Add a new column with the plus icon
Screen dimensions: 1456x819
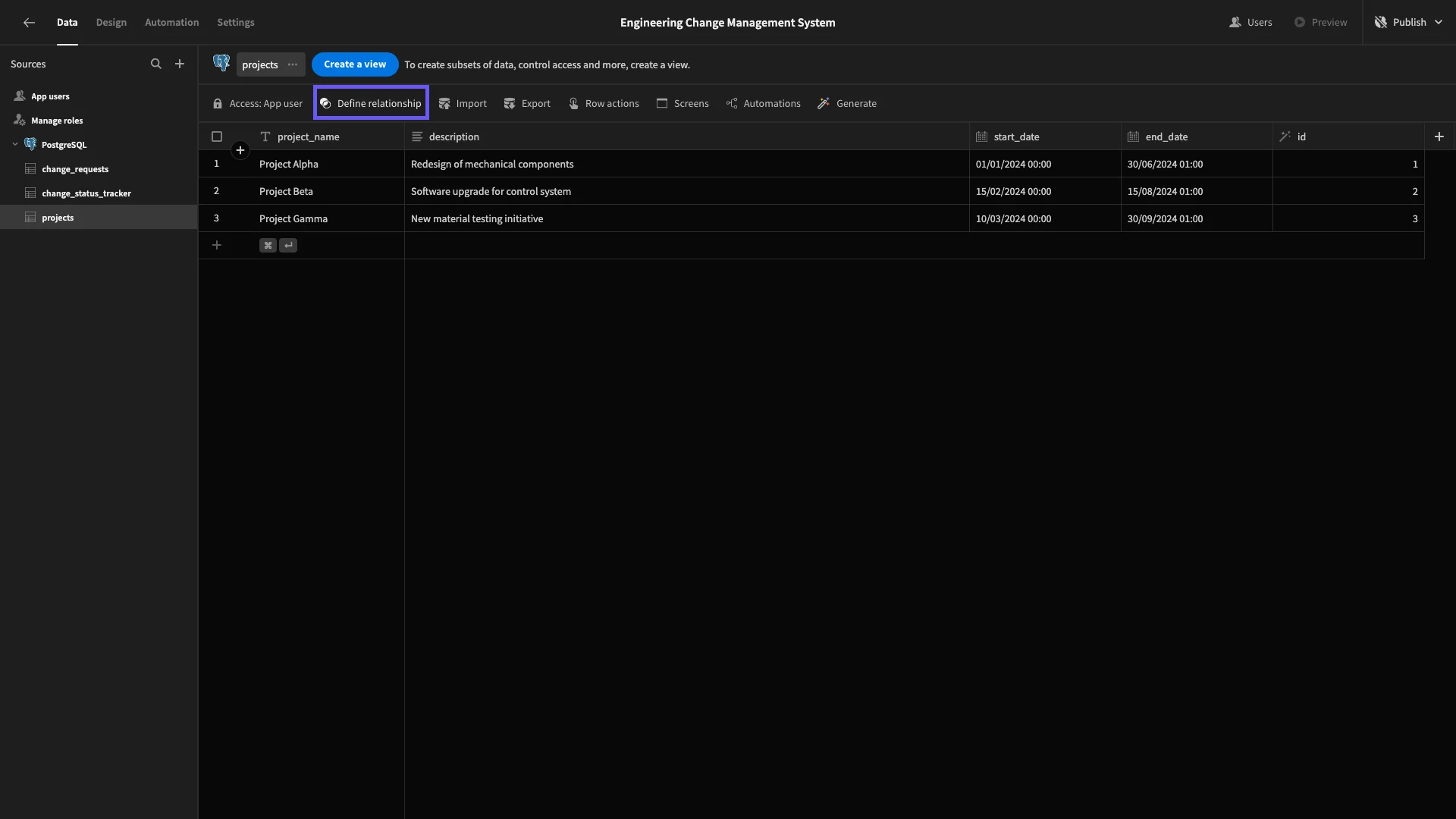(x=1439, y=136)
